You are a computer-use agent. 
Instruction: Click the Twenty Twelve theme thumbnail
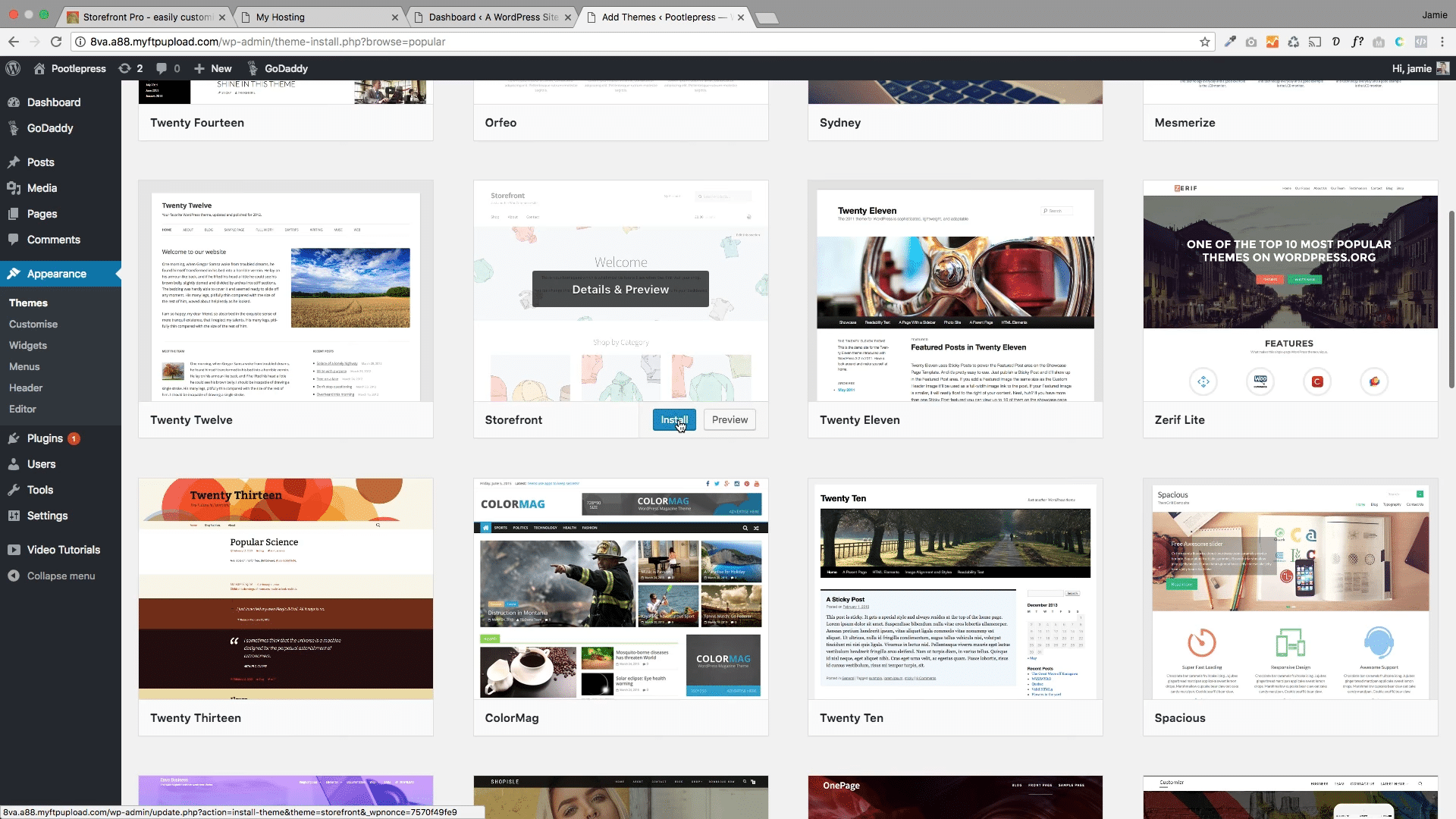pos(286,291)
